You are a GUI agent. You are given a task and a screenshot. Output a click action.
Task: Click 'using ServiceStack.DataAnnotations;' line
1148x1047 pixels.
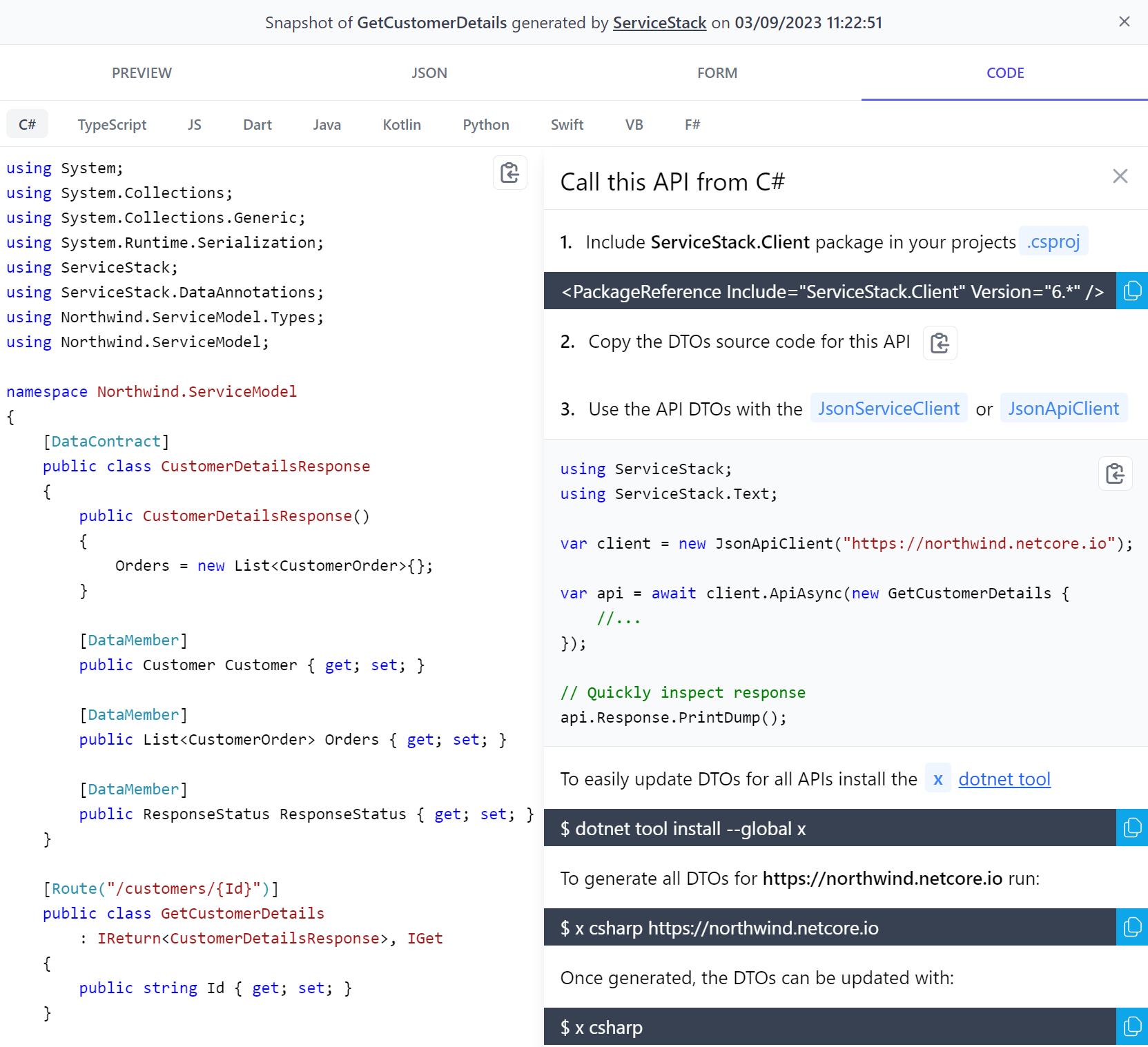coord(165,292)
